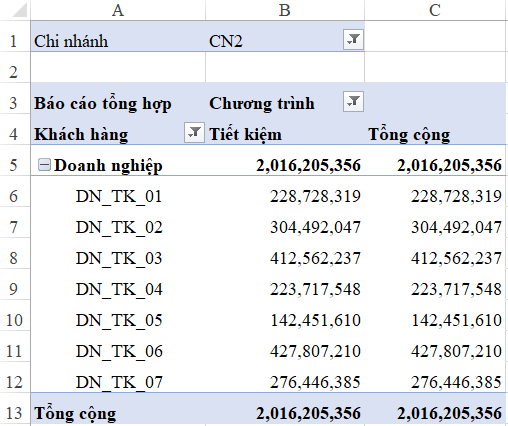Viewport: 508px width, 426px height.
Task: Collapse the Doanh nghiệp group
Action: pos(44,165)
